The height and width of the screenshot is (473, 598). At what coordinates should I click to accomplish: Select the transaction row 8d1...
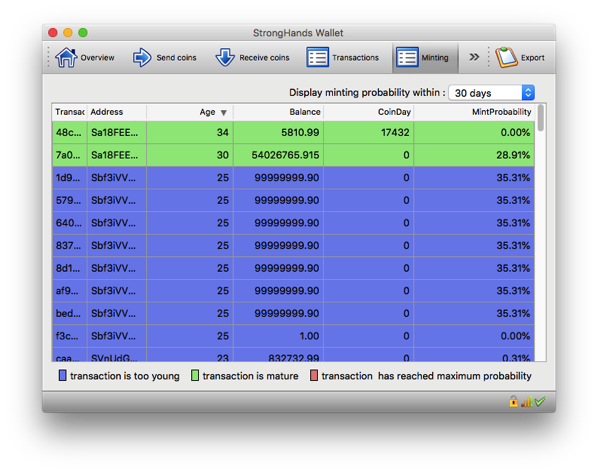point(293,268)
